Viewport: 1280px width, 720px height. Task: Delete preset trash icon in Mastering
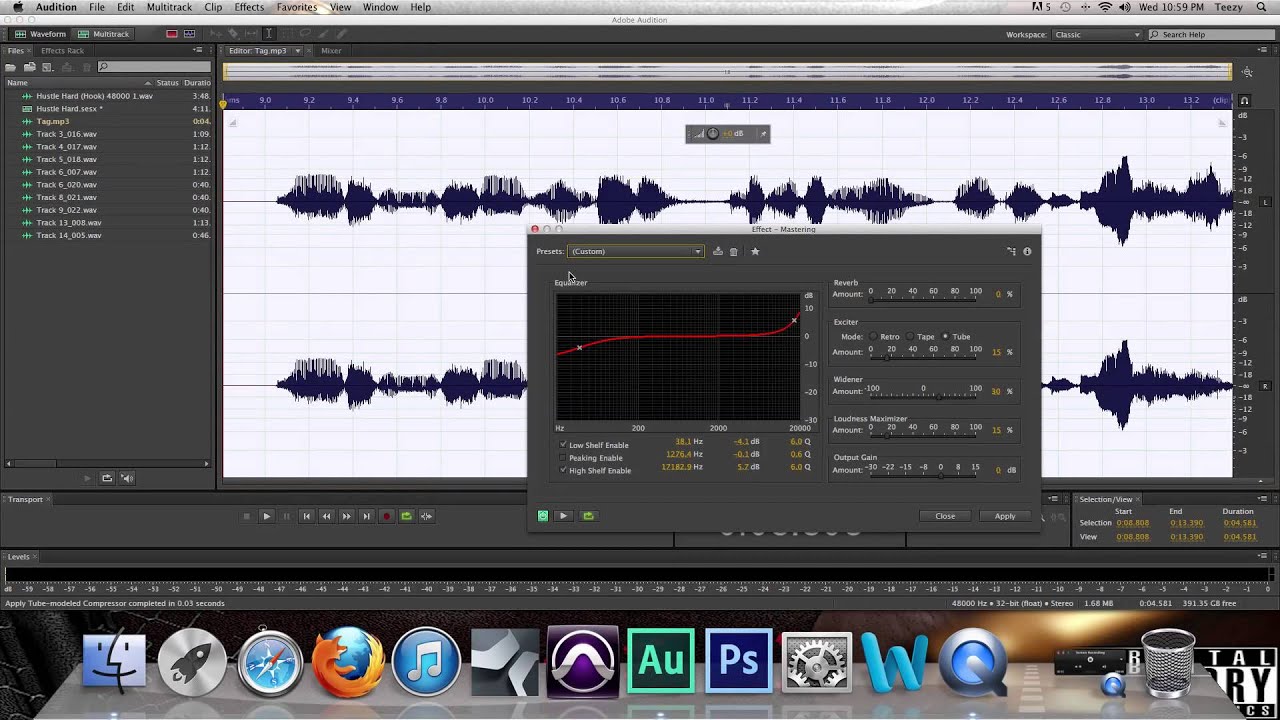click(733, 251)
